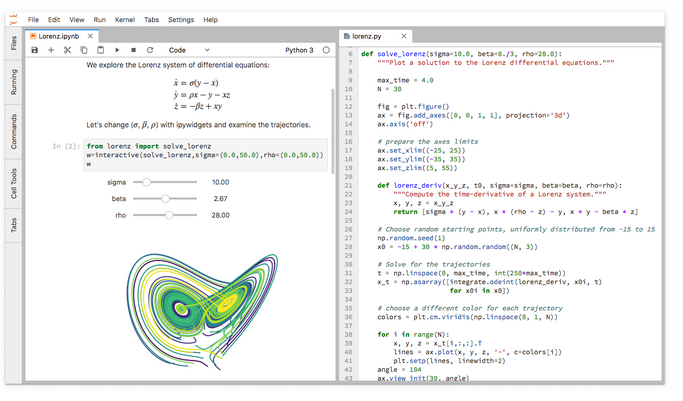Cut the selected cell with scissors icon
The height and width of the screenshot is (401, 683).
[68, 50]
